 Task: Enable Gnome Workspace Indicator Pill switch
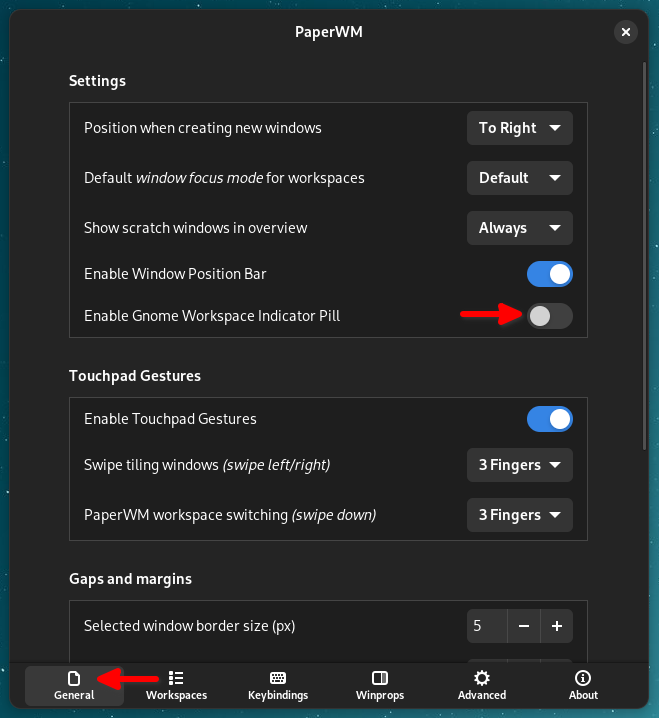550,316
